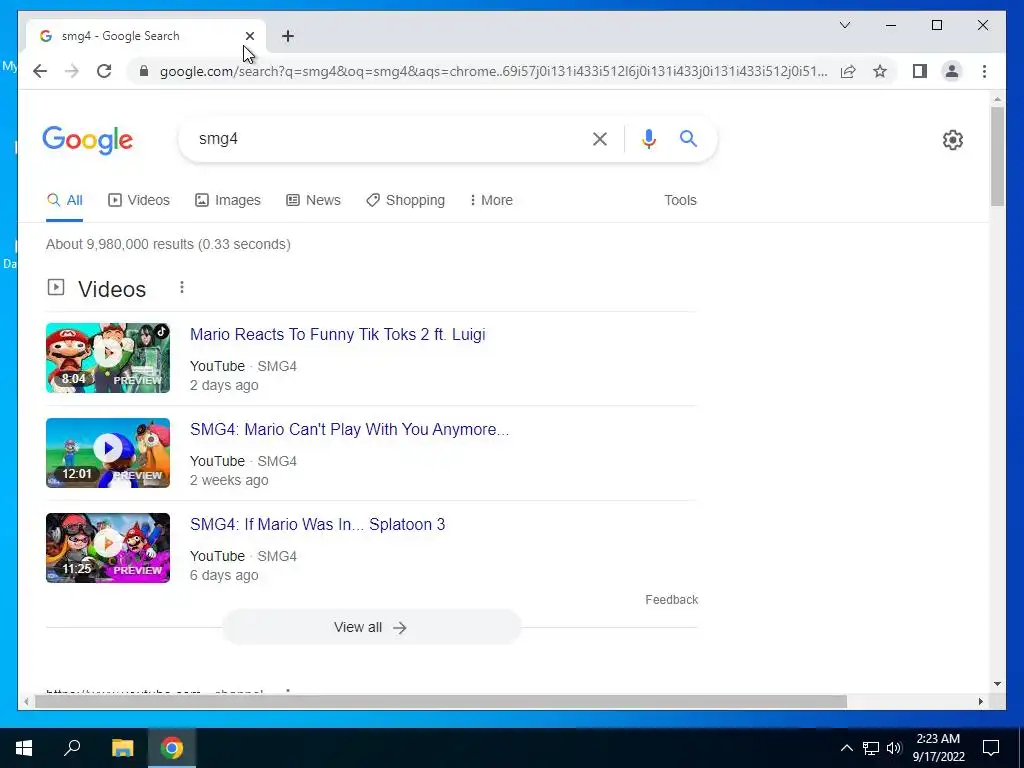Image resolution: width=1024 pixels, height=768 pixels.
Task: Open Mario Reacts To Funny Tik Toks link
Action: tap(338, 334)
